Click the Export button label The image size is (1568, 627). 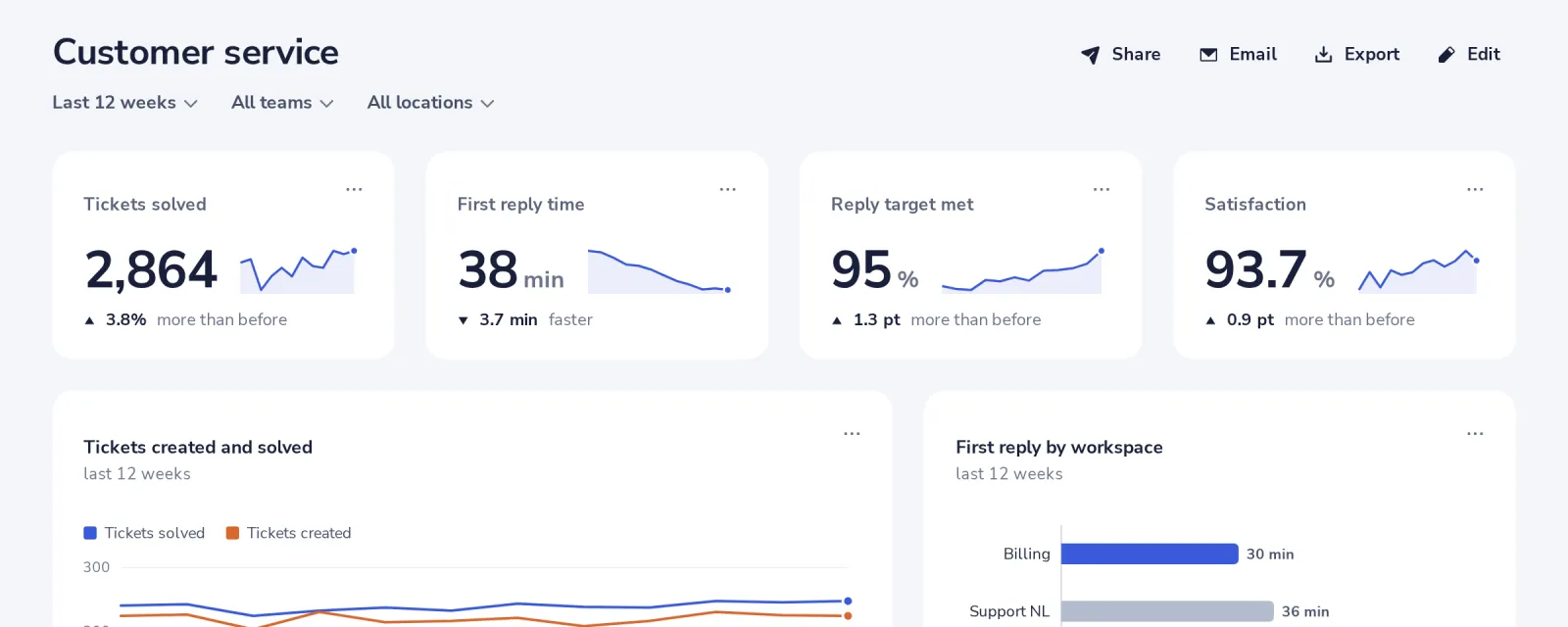point(1371,55)
